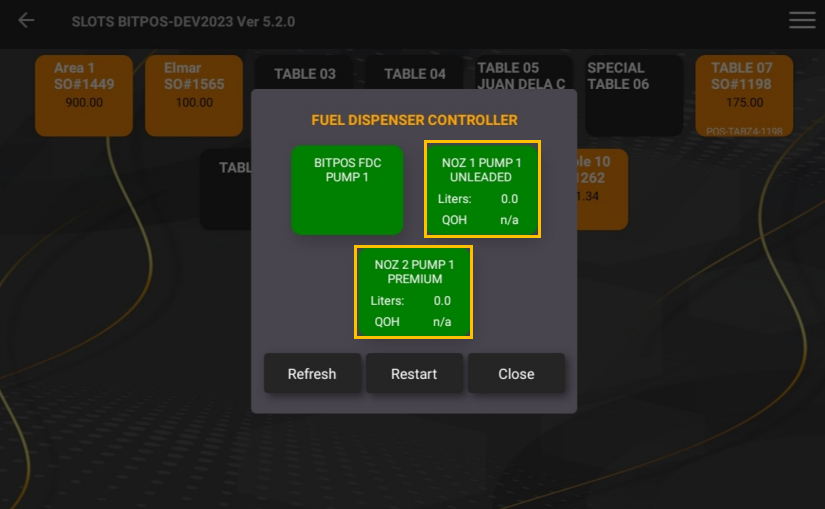Select the TABLE 04 slot
825x509 pixels.
tap(415, 73)
